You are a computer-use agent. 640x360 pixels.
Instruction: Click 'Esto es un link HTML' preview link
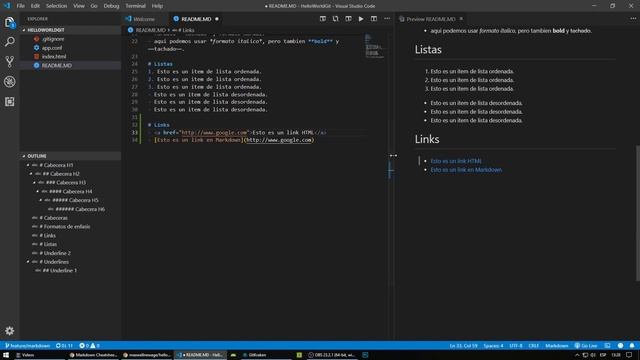[x=456, y=161]
